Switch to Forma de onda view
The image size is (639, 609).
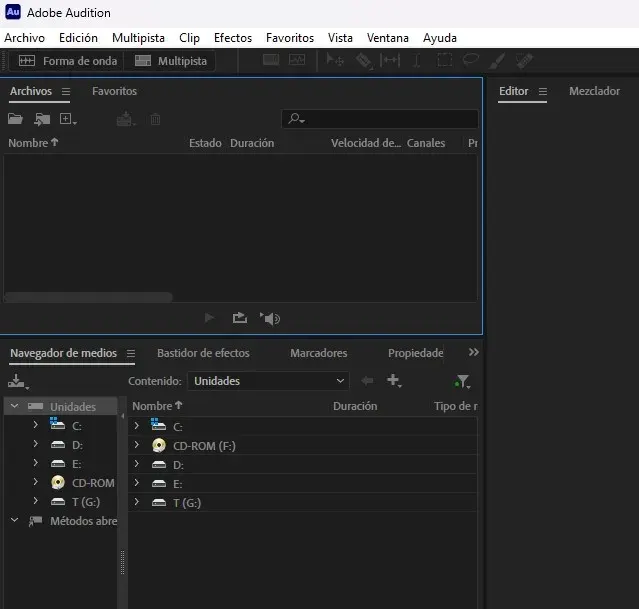(67, 61)
